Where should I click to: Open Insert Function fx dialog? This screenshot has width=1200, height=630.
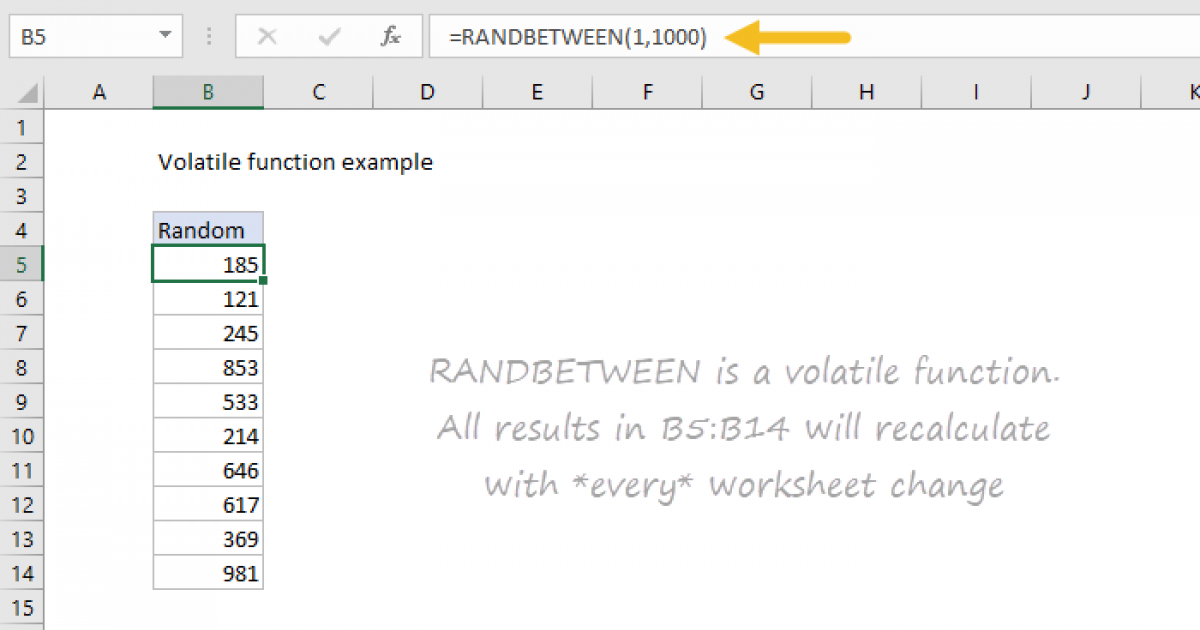click(390, 38)
